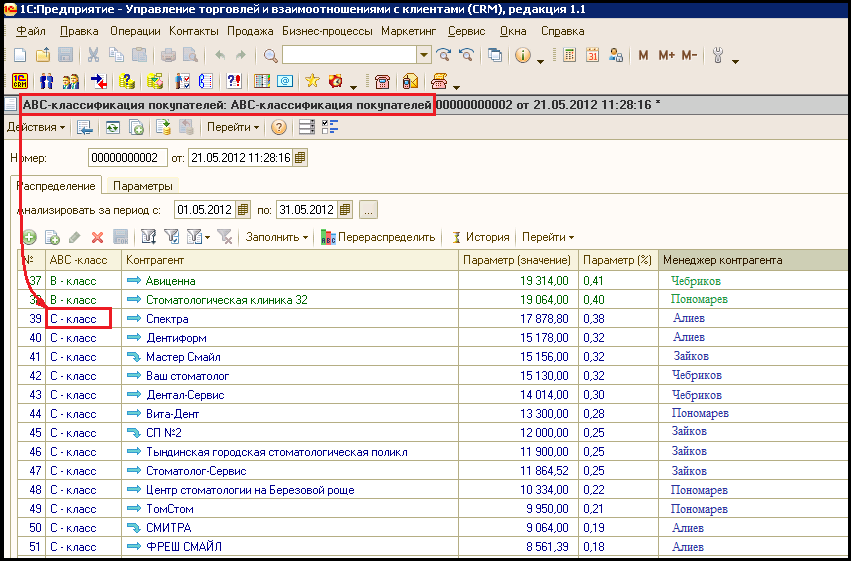
Task: Click the e-mail @ icon
Action: point(285,81)
